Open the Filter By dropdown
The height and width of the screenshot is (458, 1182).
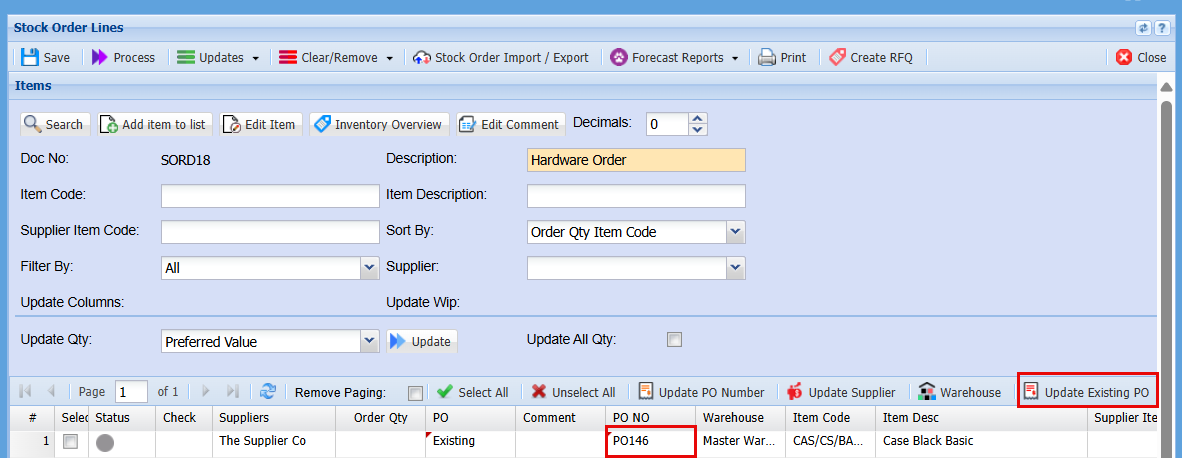(369, 267)
